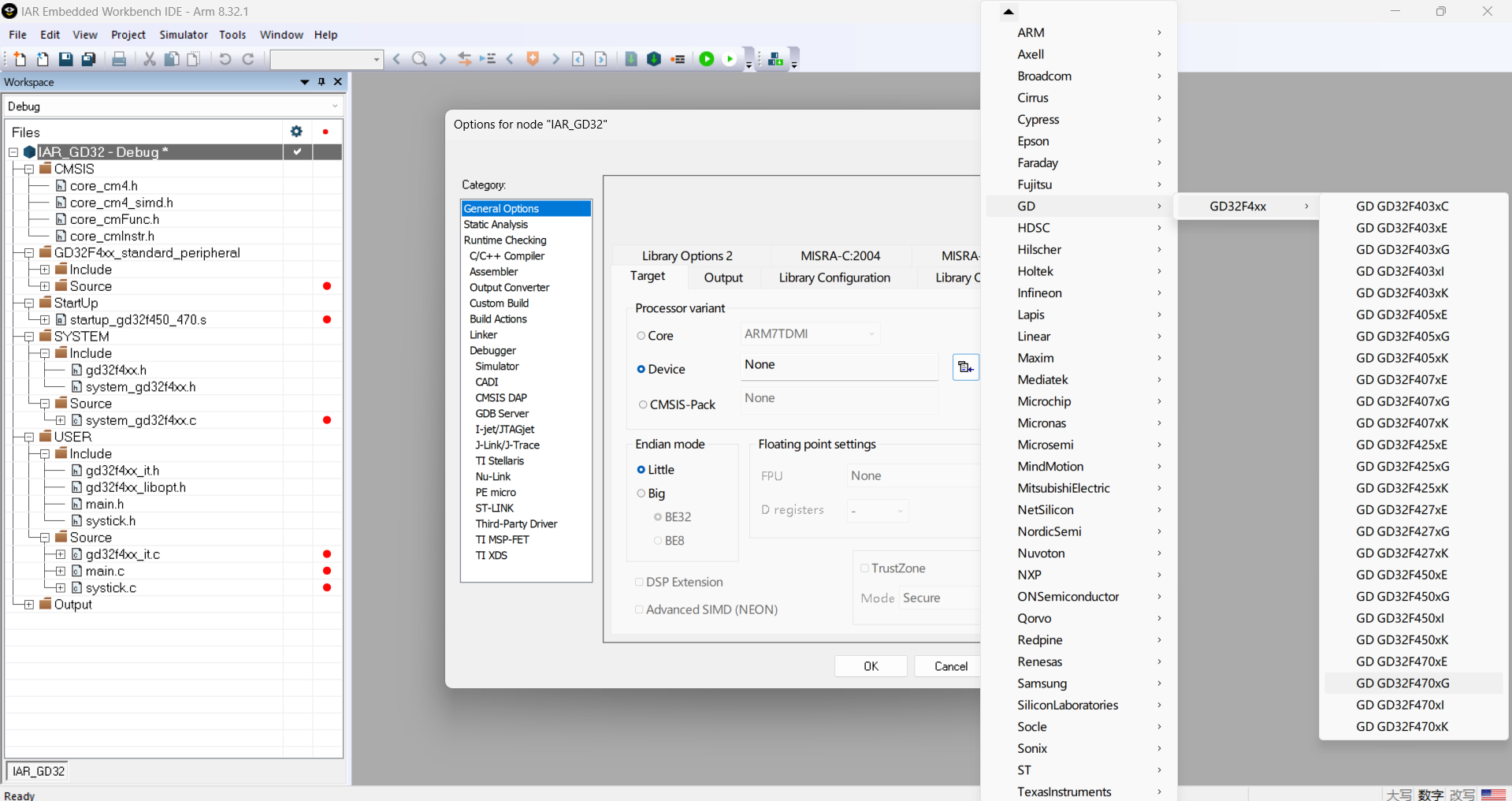The width and height of the screenshot is (1512, 801).
Task: Collapse the SYSTEM folder node
Action: [x=29, y=337]
